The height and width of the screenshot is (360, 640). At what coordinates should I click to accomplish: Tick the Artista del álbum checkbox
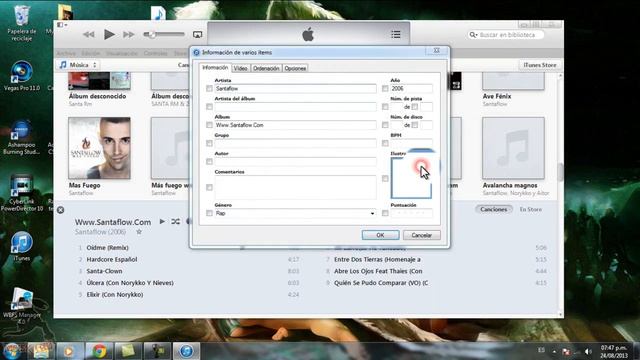coord(209,107)
